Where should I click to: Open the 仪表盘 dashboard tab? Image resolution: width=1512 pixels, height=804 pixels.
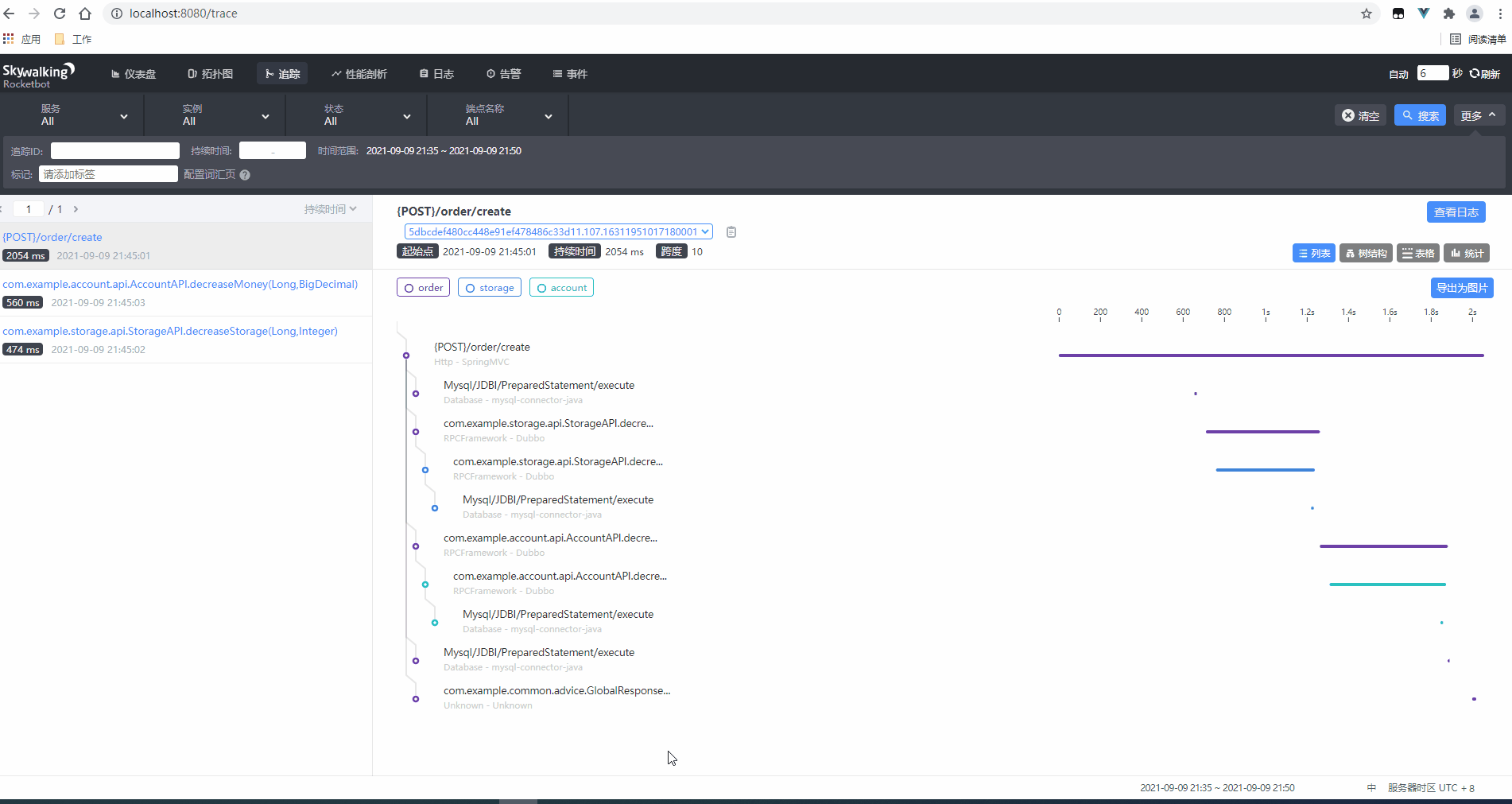click(133, 74)
